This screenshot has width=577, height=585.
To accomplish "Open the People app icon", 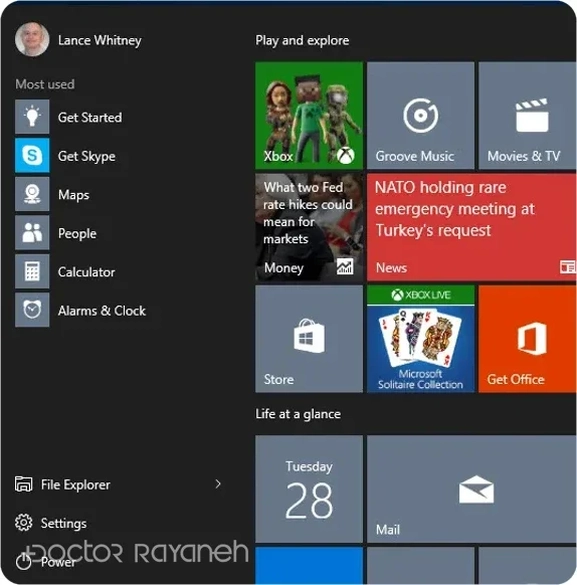I will [32, 232].
